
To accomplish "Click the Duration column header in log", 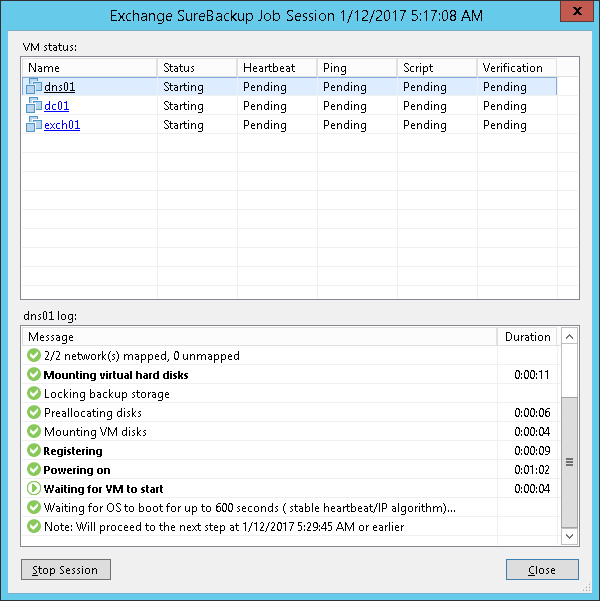I will coord(528,337).
